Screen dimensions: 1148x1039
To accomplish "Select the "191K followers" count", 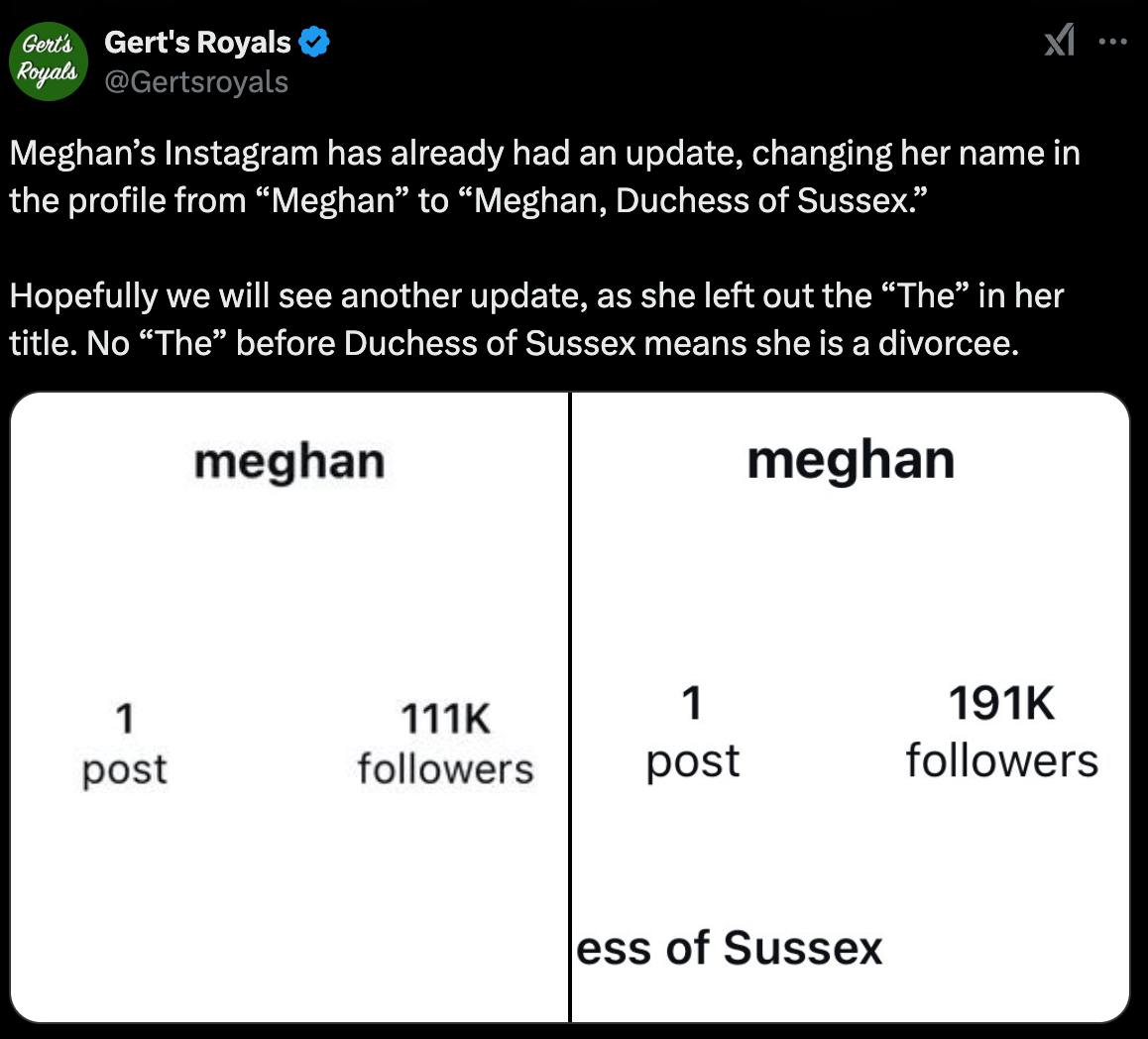I will point(1001,734).
